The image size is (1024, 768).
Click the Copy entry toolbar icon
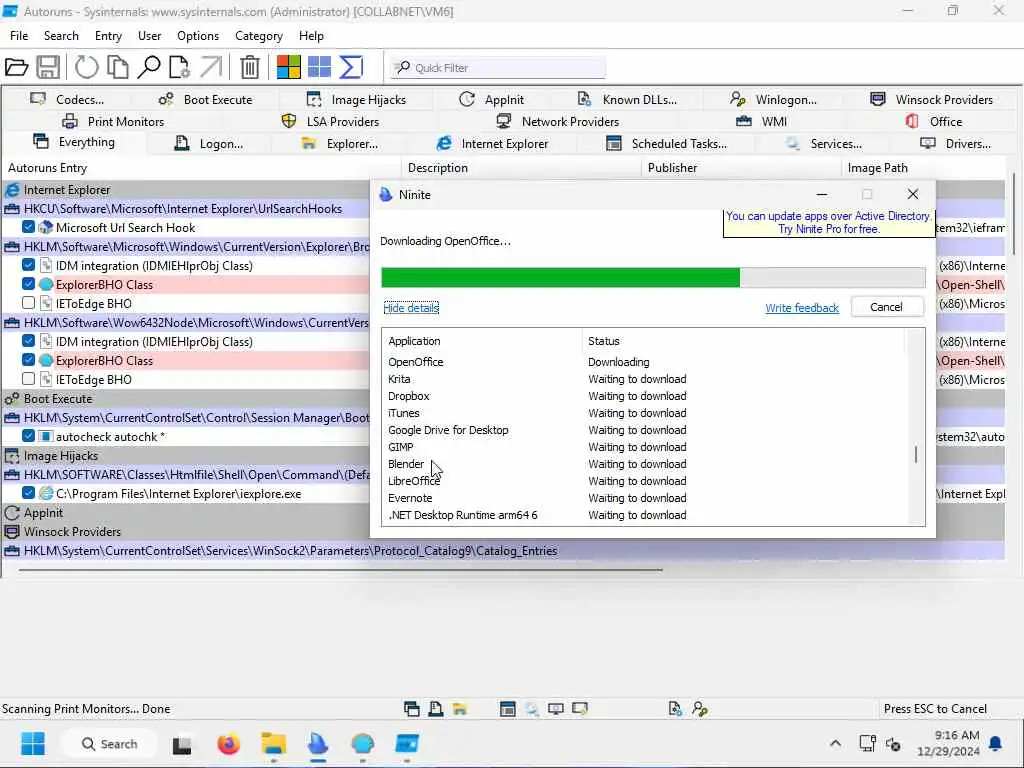click(118, 67)
